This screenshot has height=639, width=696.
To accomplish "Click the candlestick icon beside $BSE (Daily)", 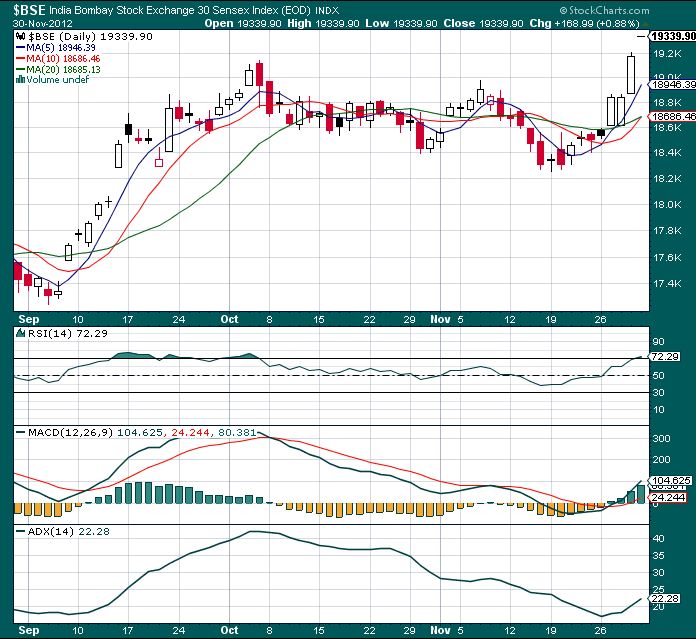I will (20, 36).
